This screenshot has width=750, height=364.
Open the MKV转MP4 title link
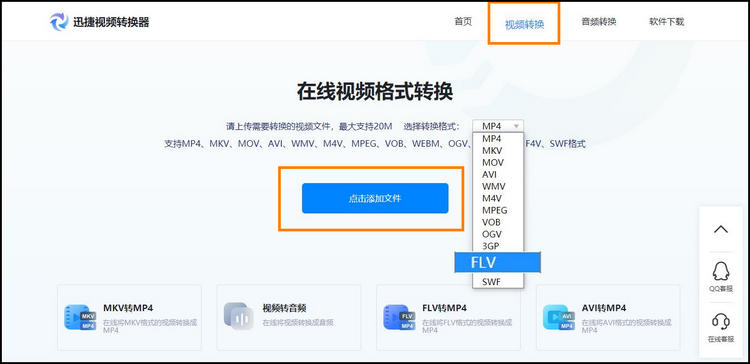(x=128, y=308)
